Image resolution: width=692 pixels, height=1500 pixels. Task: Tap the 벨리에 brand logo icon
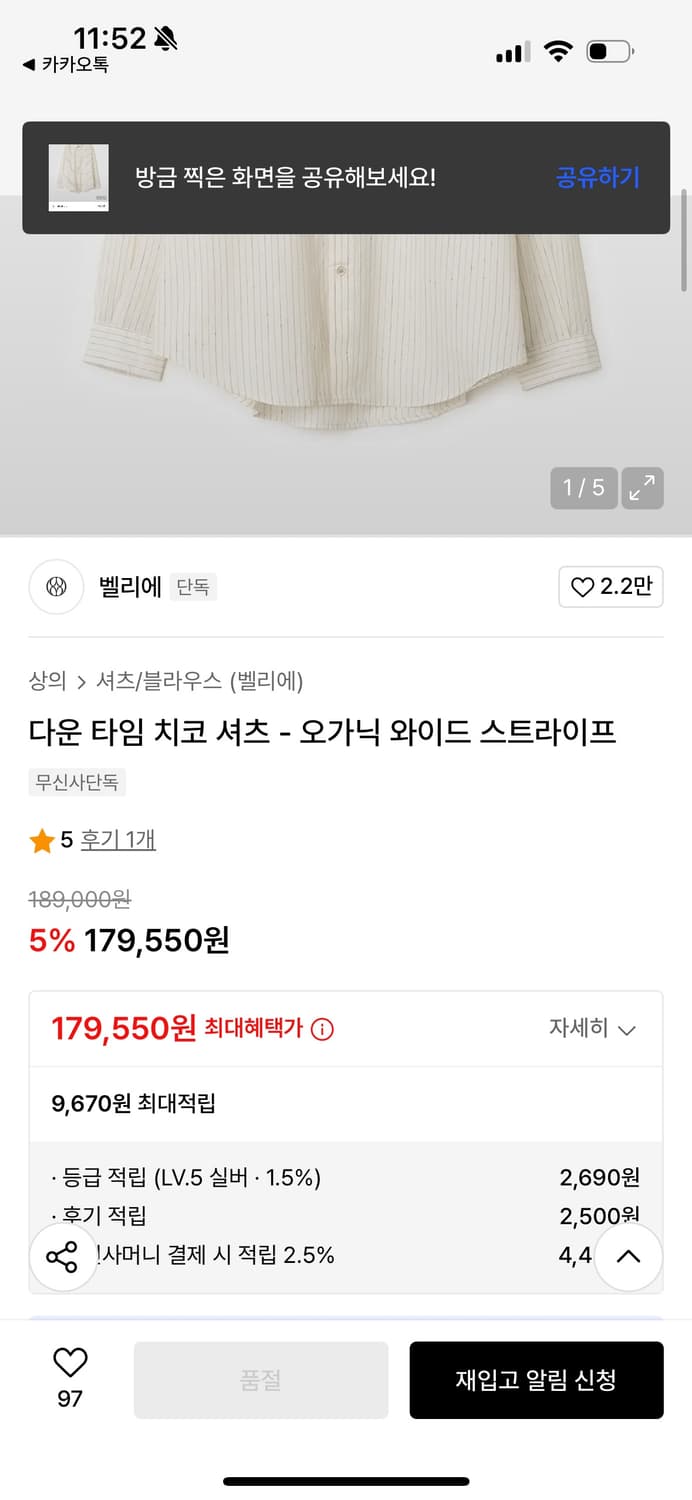55,587
